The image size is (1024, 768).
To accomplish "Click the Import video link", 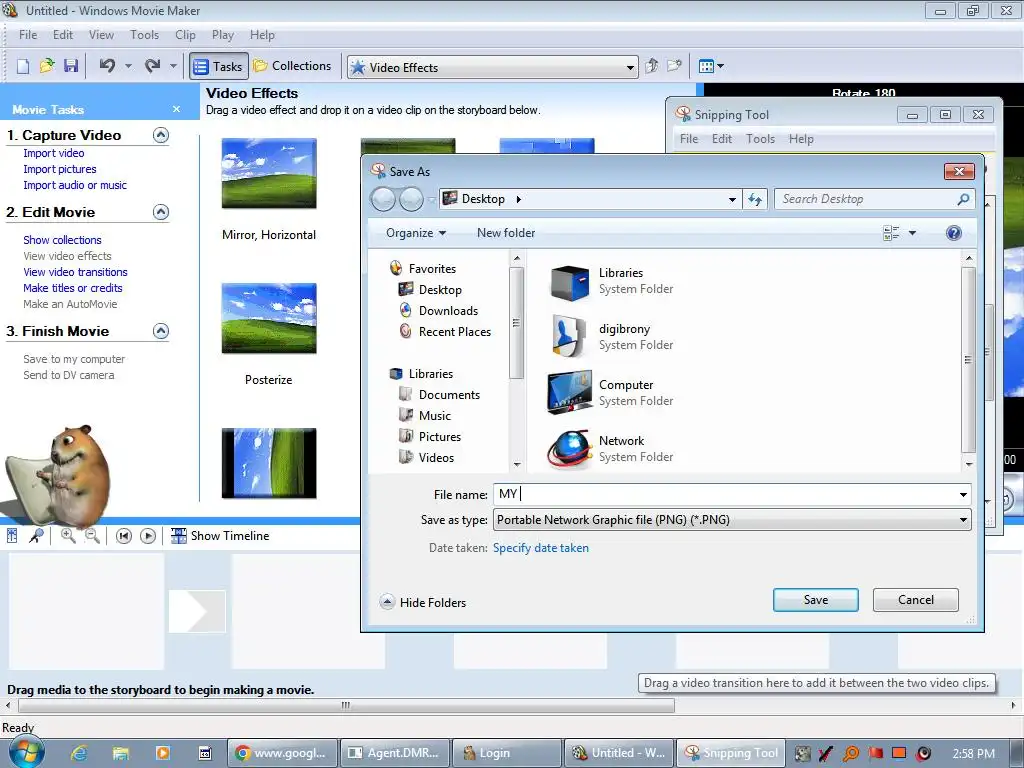I will pyautogui.click(x=54, y=153).
